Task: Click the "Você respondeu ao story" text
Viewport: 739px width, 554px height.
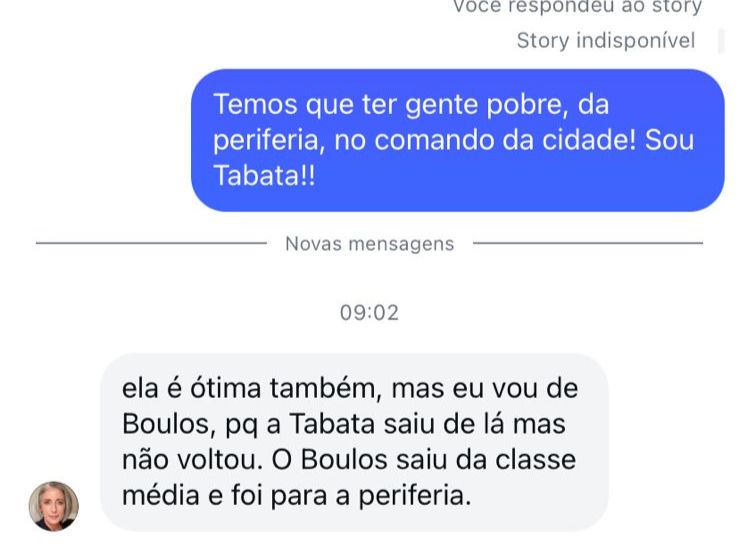Action: (577, 7)
